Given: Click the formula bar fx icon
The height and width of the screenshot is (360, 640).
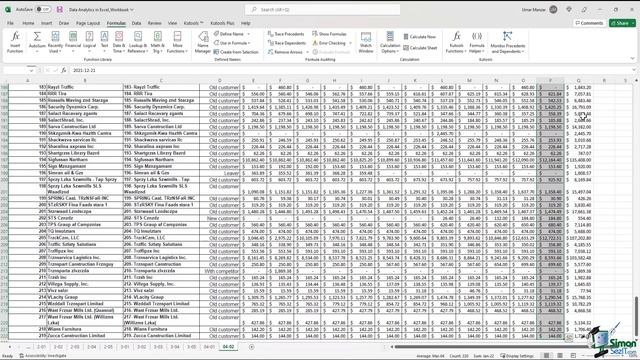Looking at the screenshot, I should pyautogui.click(x=64, y=70).
